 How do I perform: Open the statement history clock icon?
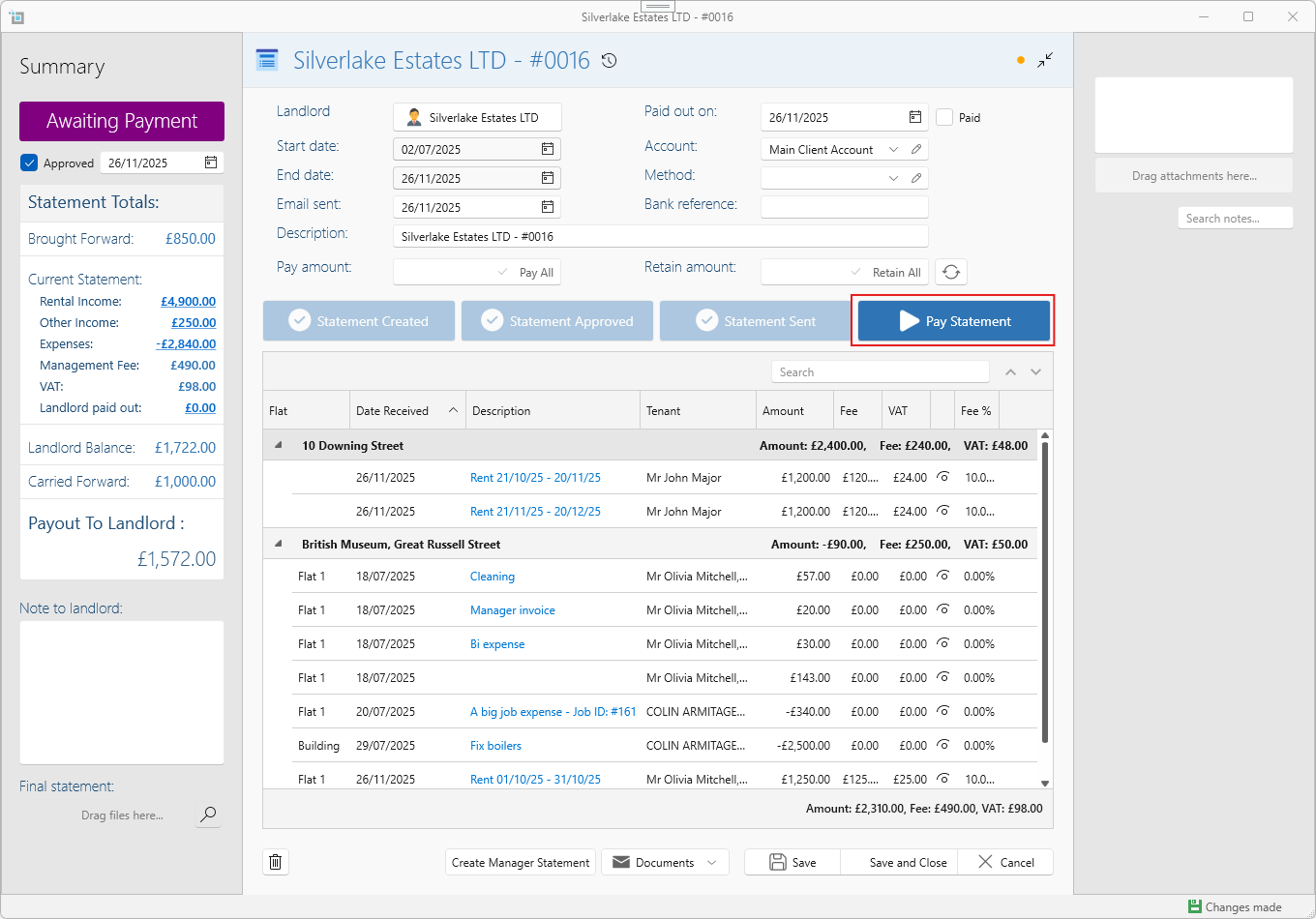pyautogui.click(x=609, y=61)
